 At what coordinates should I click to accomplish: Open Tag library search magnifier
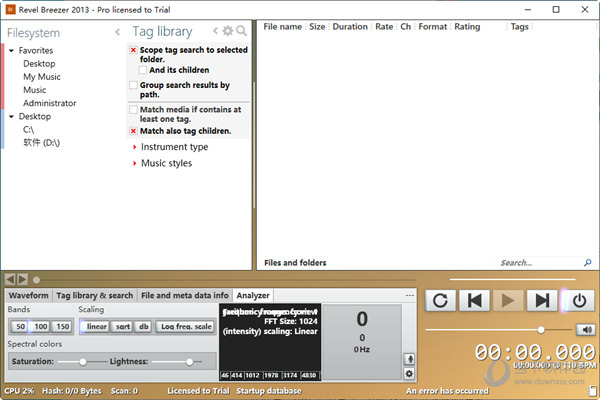click(241, 31)
